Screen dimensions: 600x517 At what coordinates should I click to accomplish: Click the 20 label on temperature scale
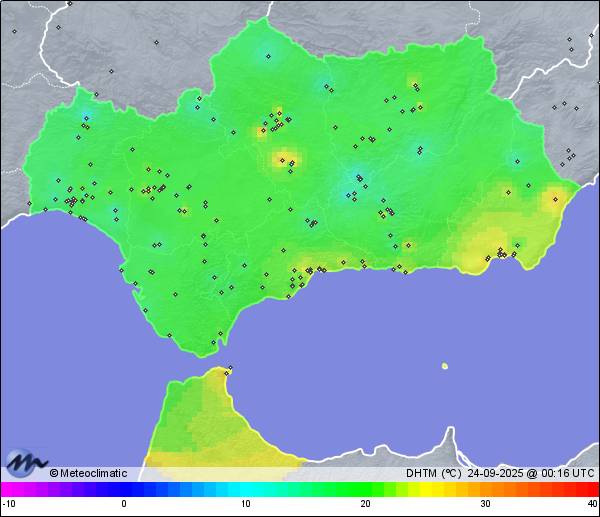tap(365, 503)
